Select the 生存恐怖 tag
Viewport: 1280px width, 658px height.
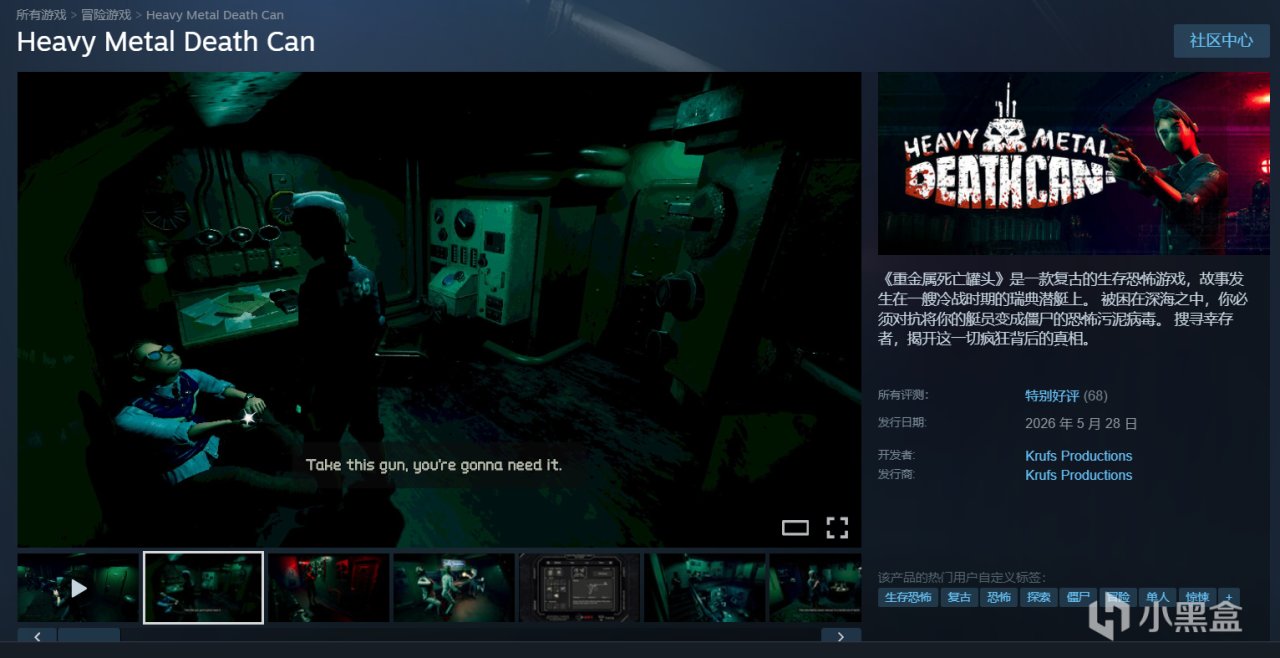908,597
